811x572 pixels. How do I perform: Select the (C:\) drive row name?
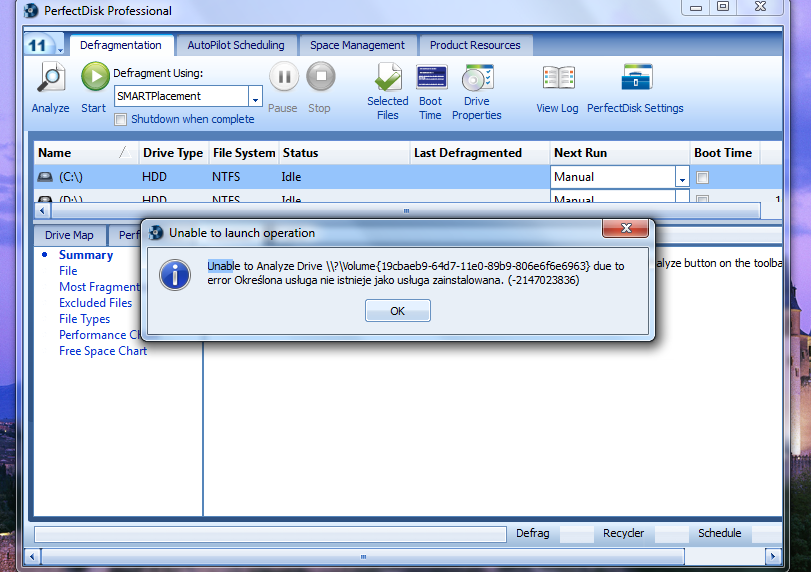click(x=71, y=177)
